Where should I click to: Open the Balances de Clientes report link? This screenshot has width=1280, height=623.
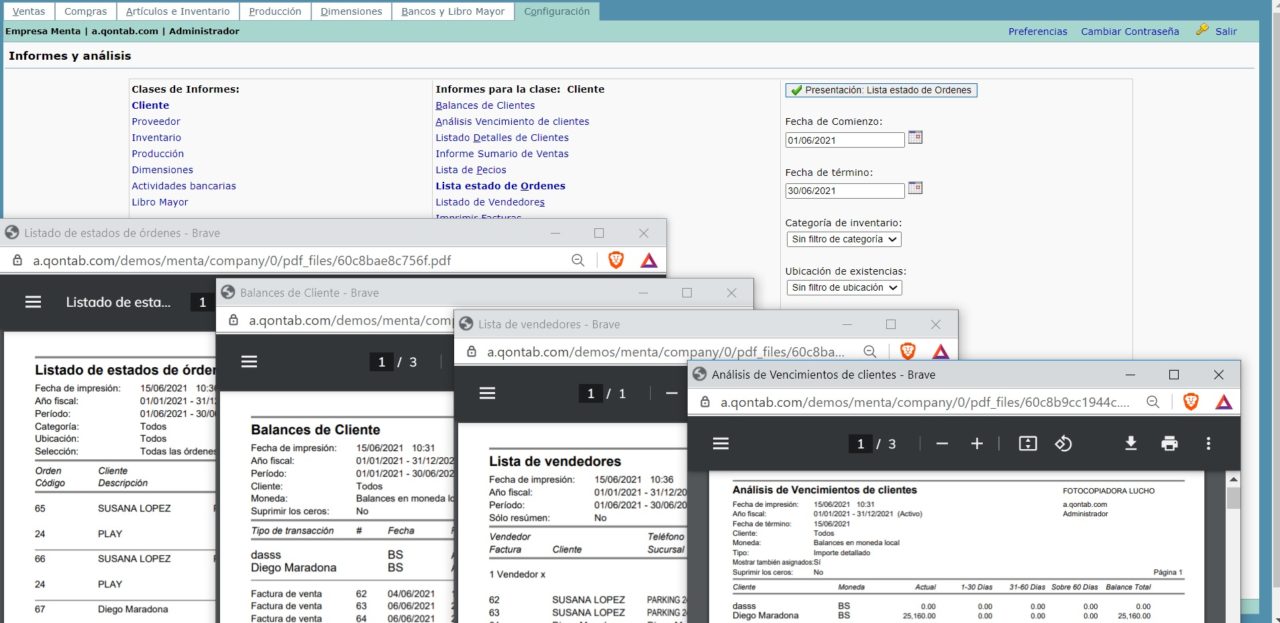tap(485, 105)
